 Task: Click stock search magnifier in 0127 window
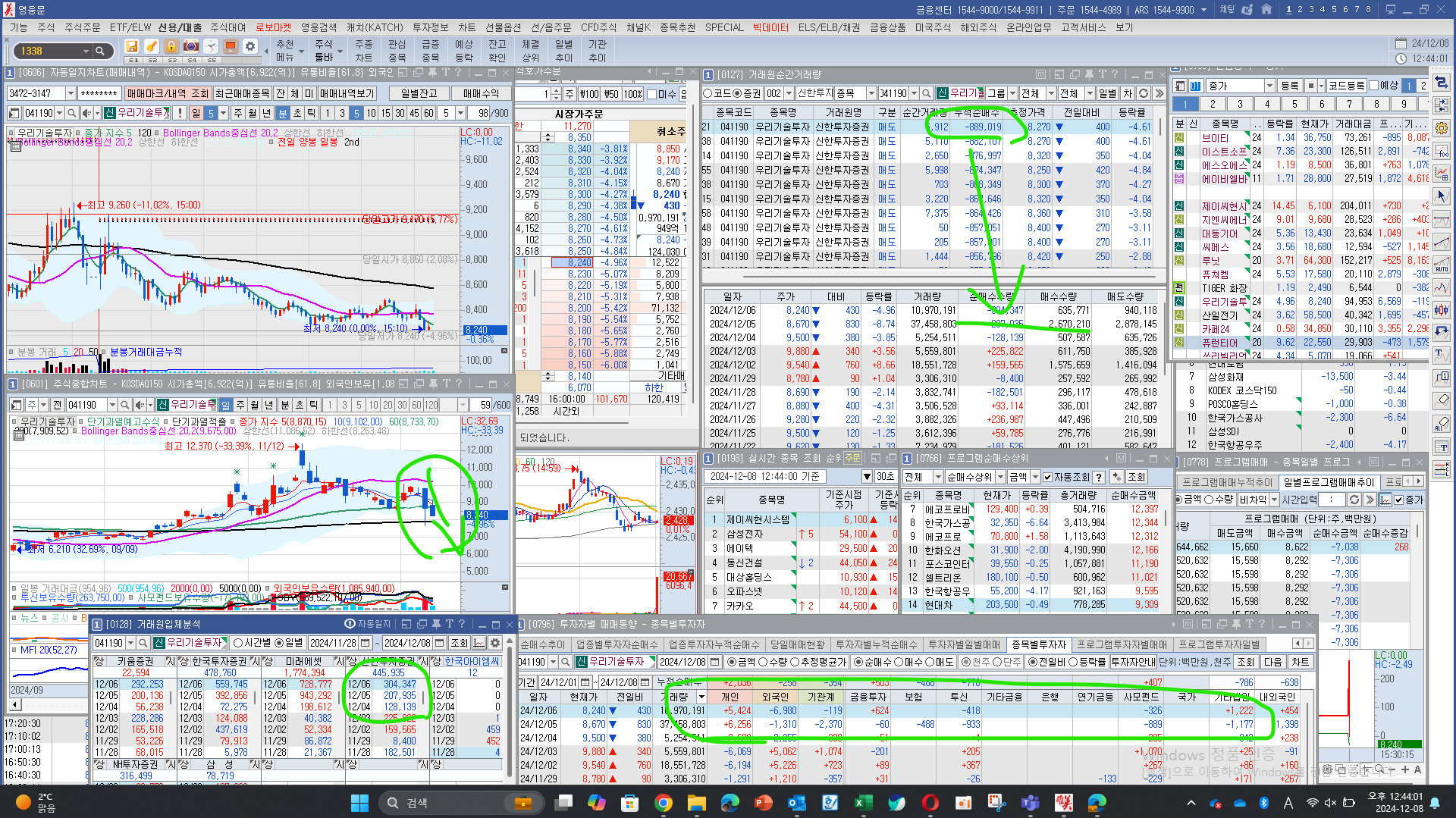926,93
